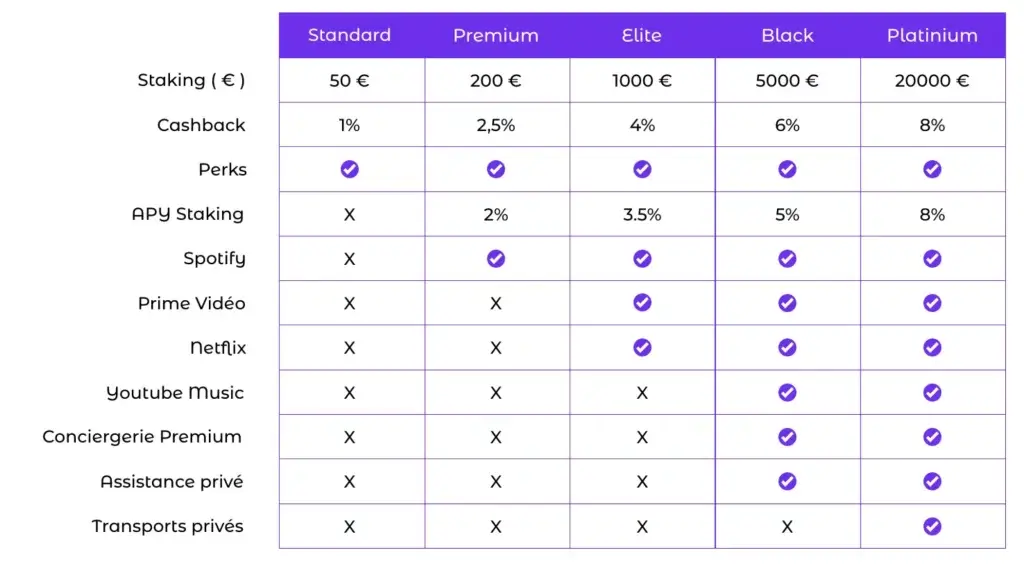The width and height of the screenshot is (1024, 566).
Task: Click the Assistance privé checkmark under Black
Action: pyautogui.click(x=787, y=481)
